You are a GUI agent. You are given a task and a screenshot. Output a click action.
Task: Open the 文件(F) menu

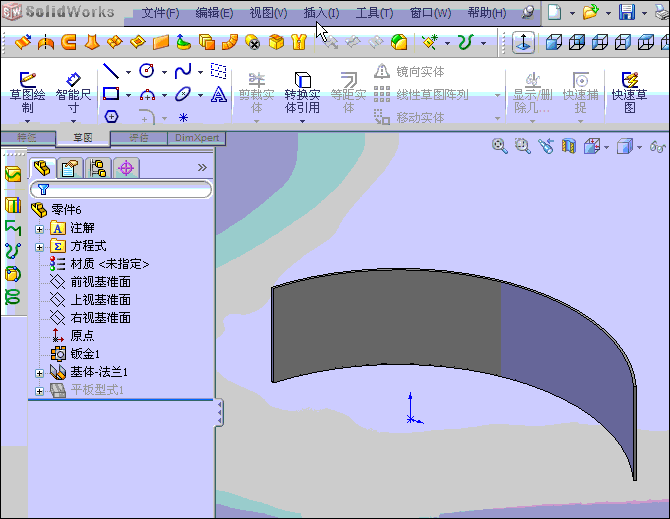click(x=160, y=13)
